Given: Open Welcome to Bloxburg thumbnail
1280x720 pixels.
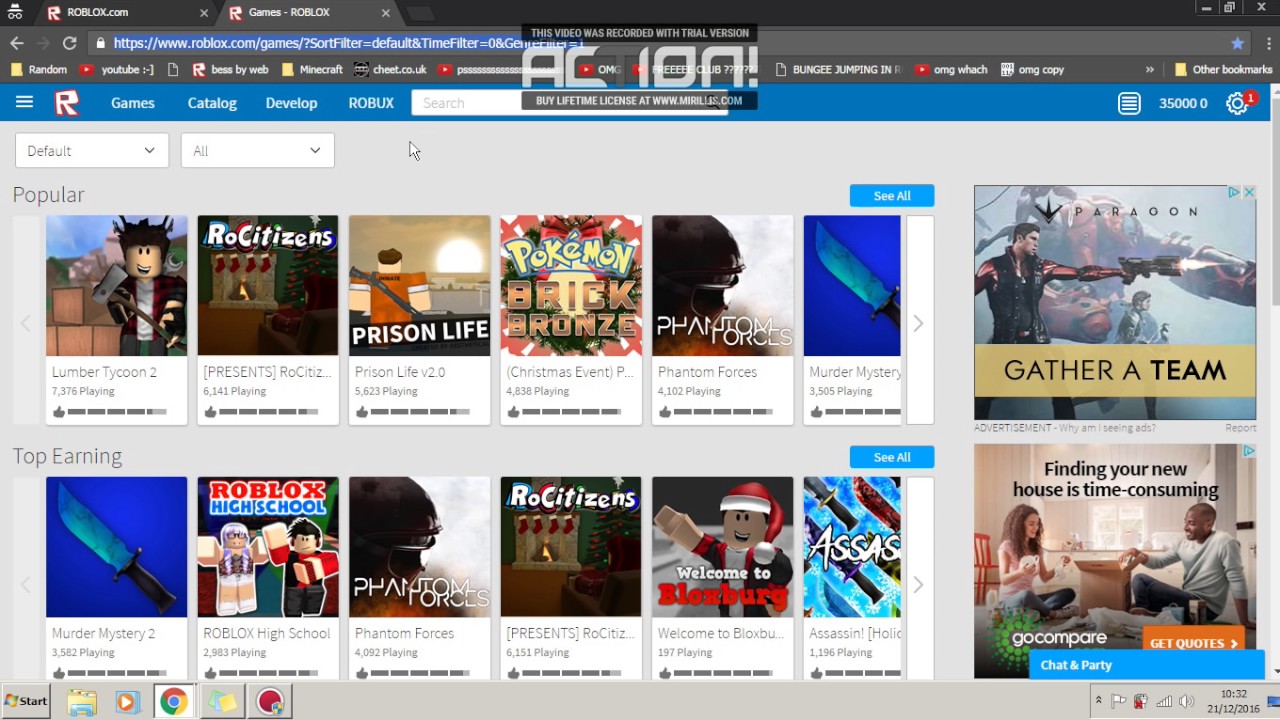Looking at the screenshot, I should pos(722,547).
